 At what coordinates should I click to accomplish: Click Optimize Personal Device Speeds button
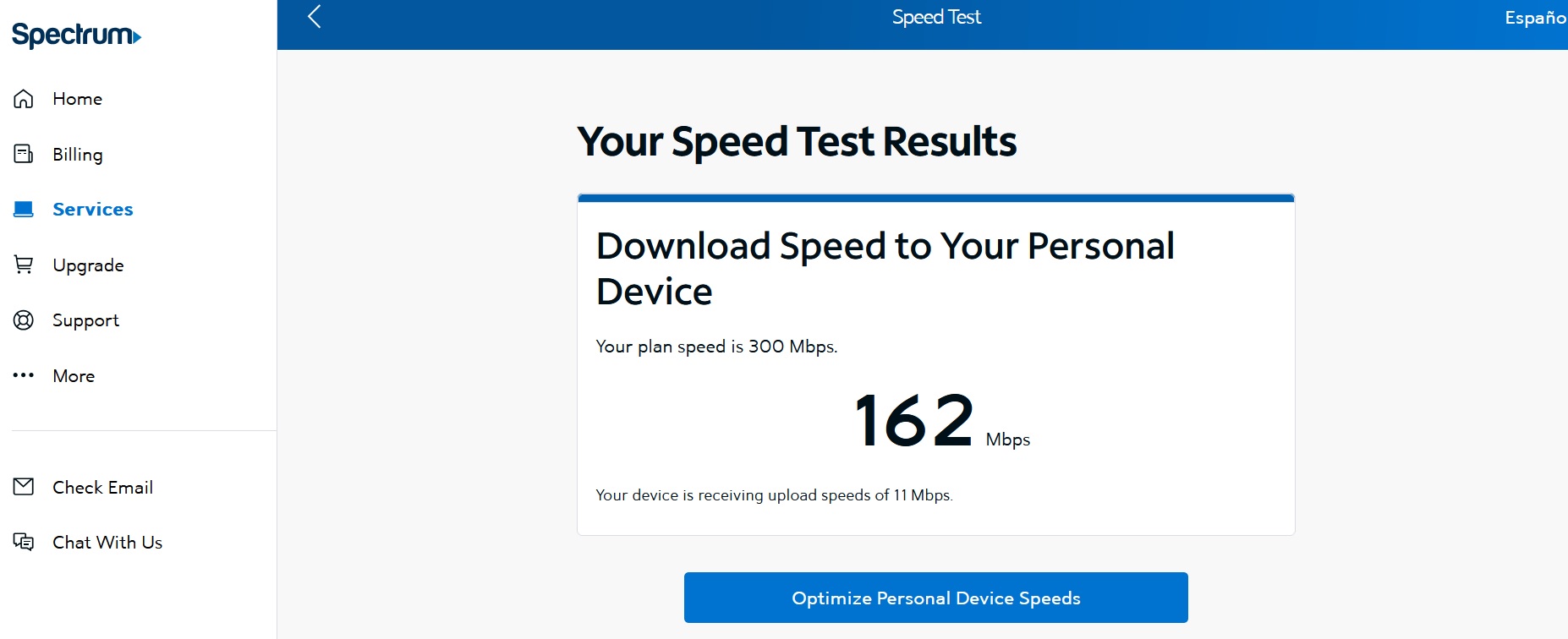click(x=935, y=598)
